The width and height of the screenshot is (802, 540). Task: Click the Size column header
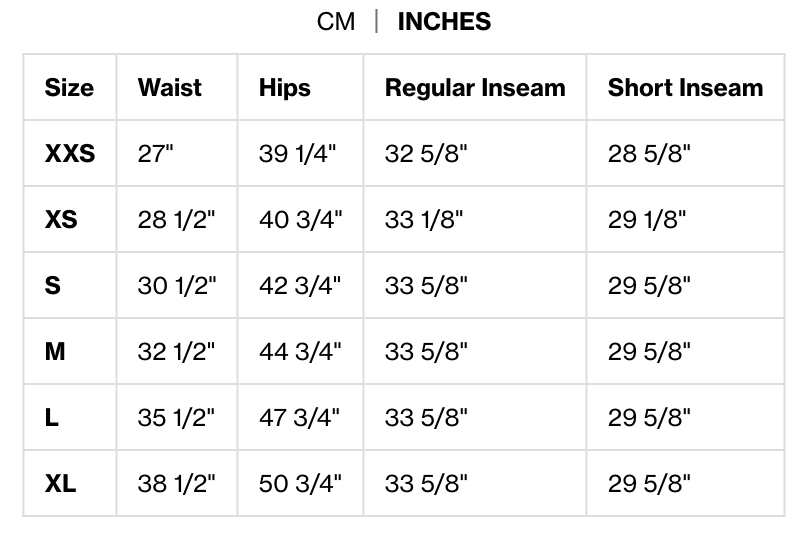coord(69,87)
